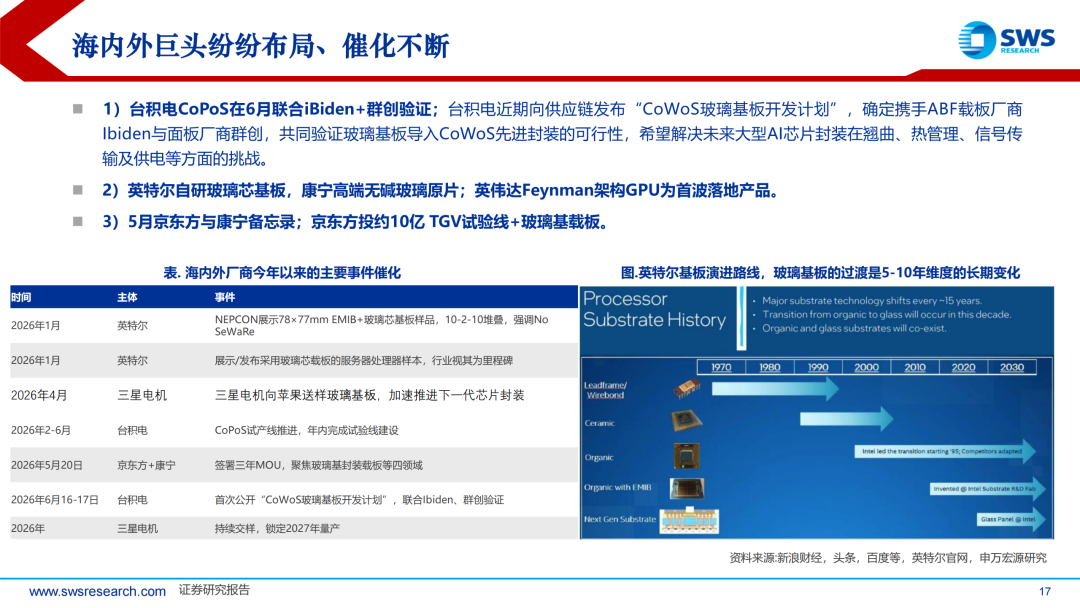Click the 签署三年MOU event cell
The image size is (1080, 608).
coord(318,465)
